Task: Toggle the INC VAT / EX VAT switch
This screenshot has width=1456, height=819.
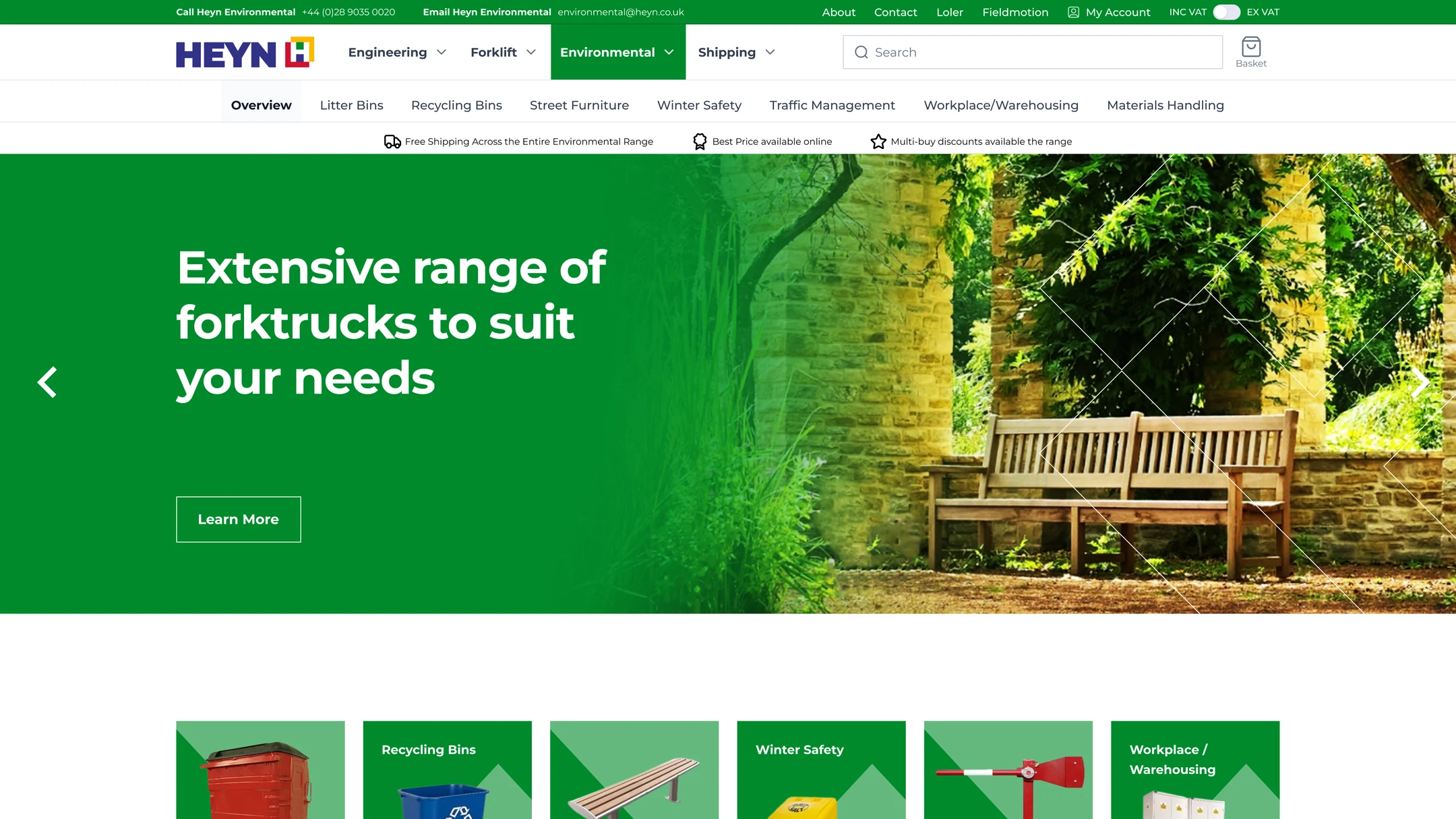Action: [1226, 12]
